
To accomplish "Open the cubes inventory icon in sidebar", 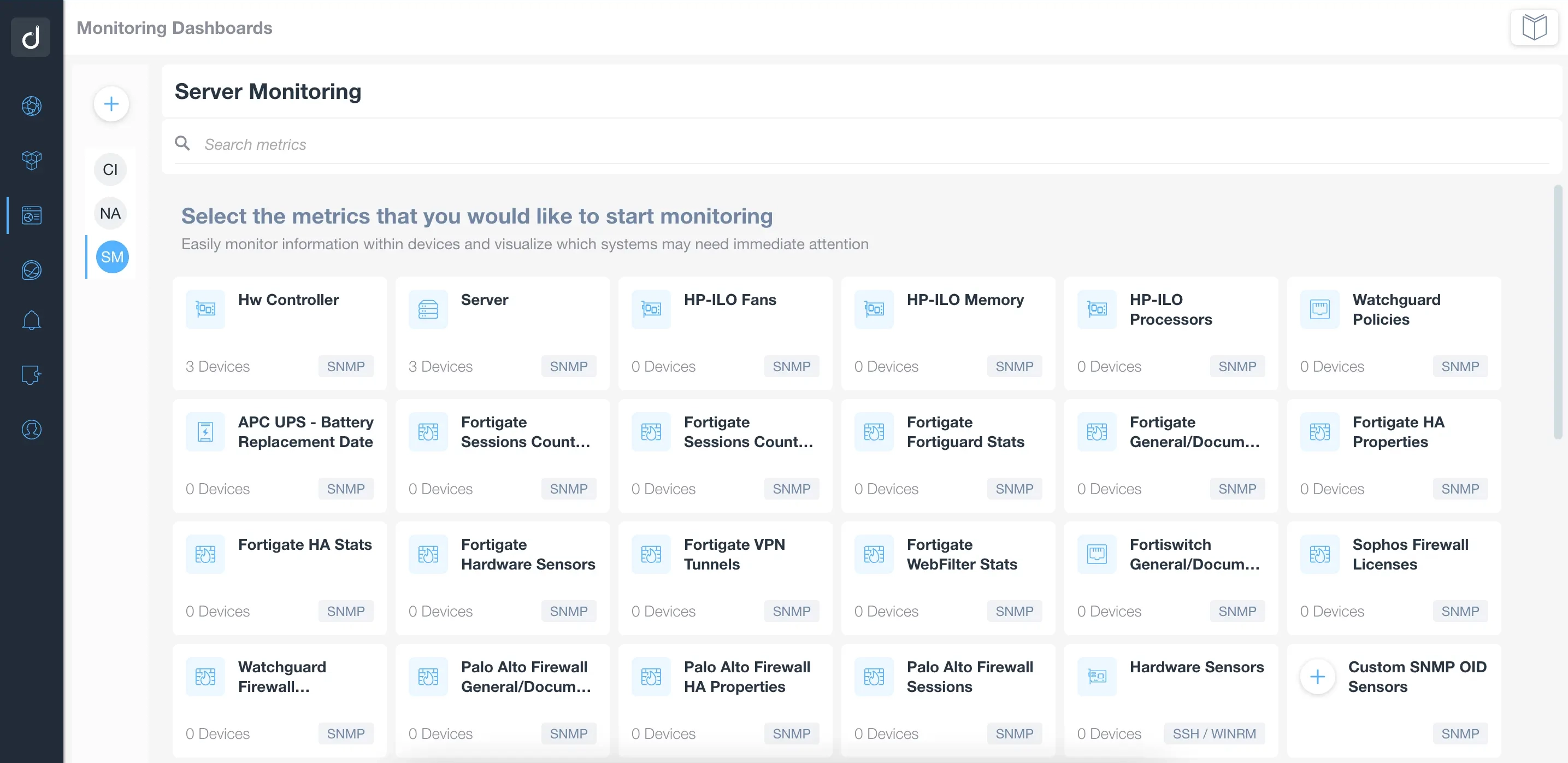I will [32, 160].
